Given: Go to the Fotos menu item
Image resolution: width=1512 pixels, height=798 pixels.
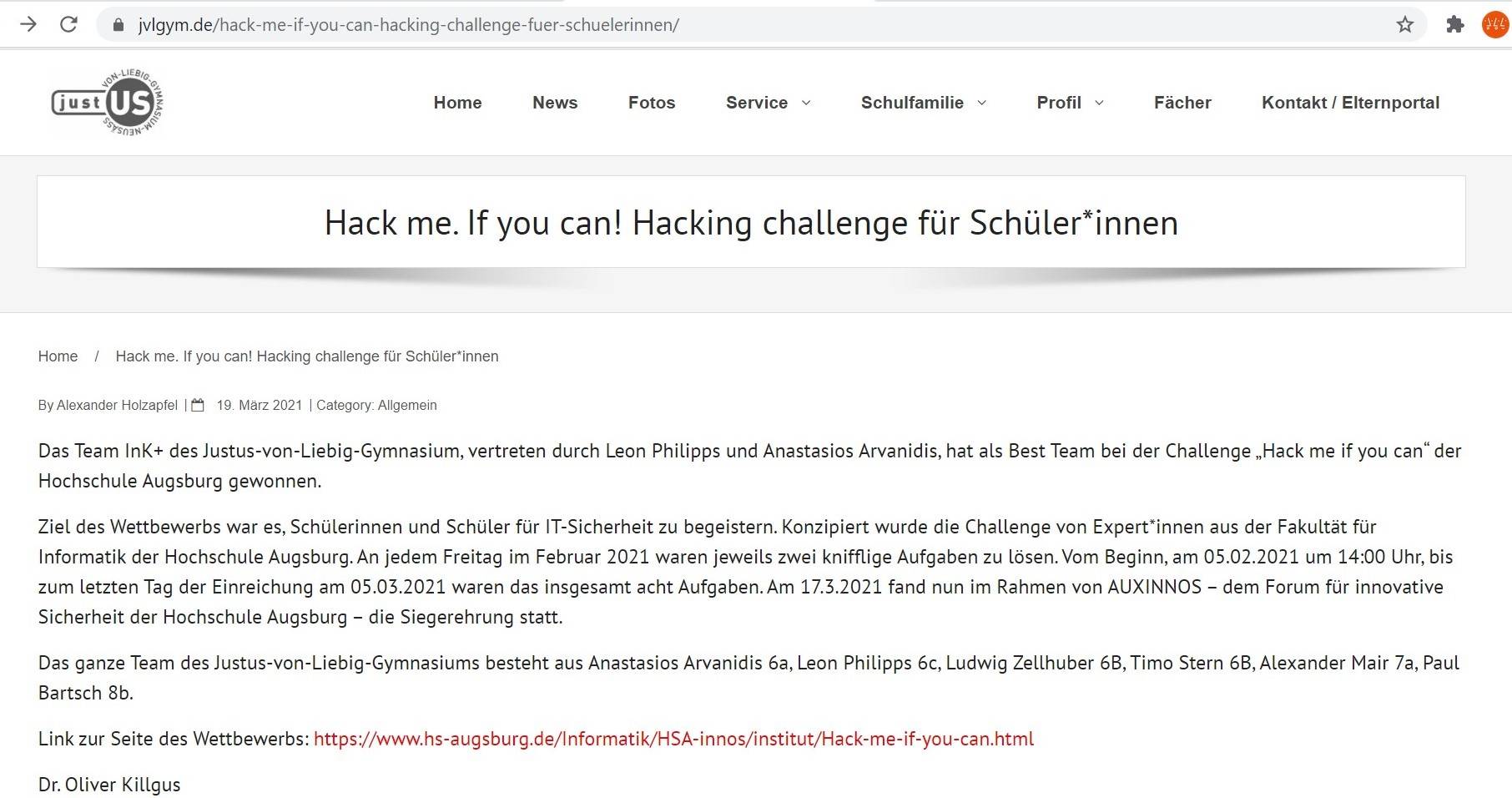Looking at the screenshot, I should [x=652, y=103].
